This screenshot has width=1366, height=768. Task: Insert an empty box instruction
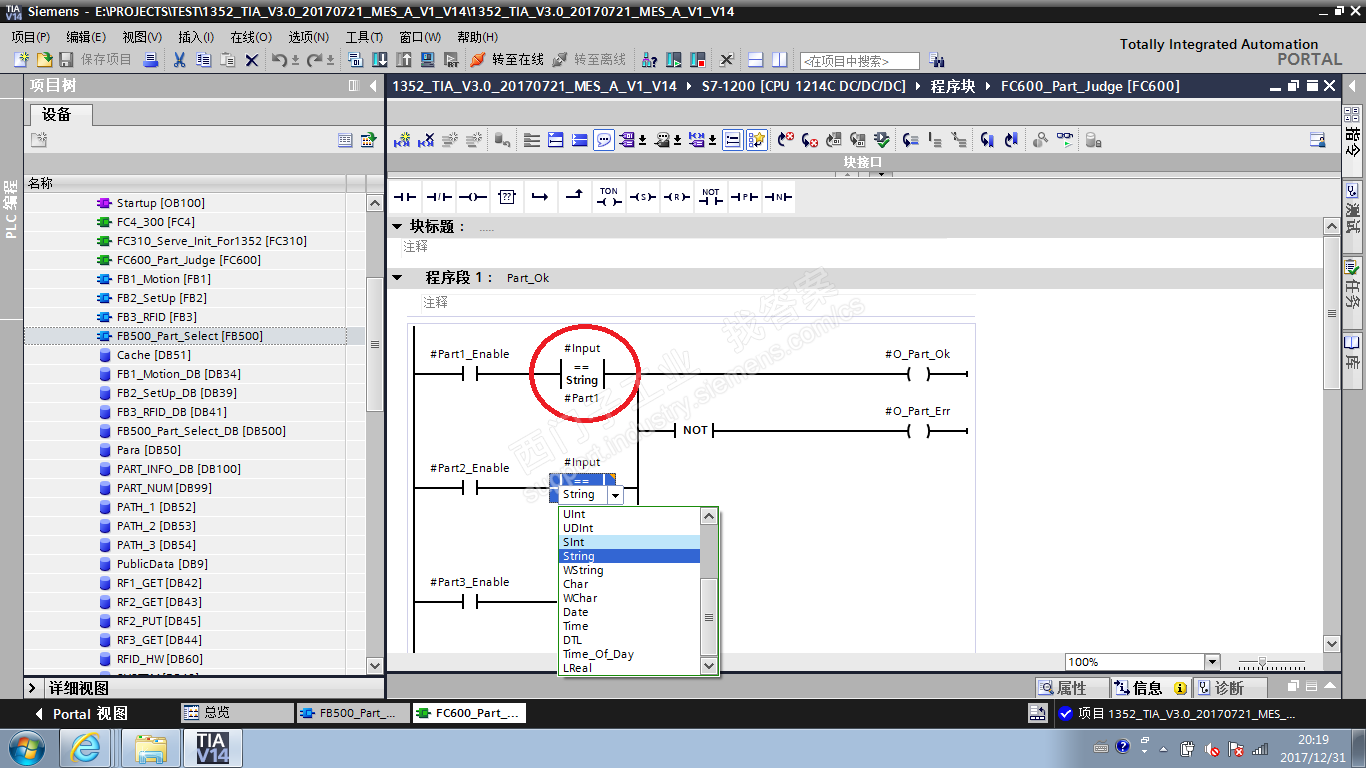507,197
